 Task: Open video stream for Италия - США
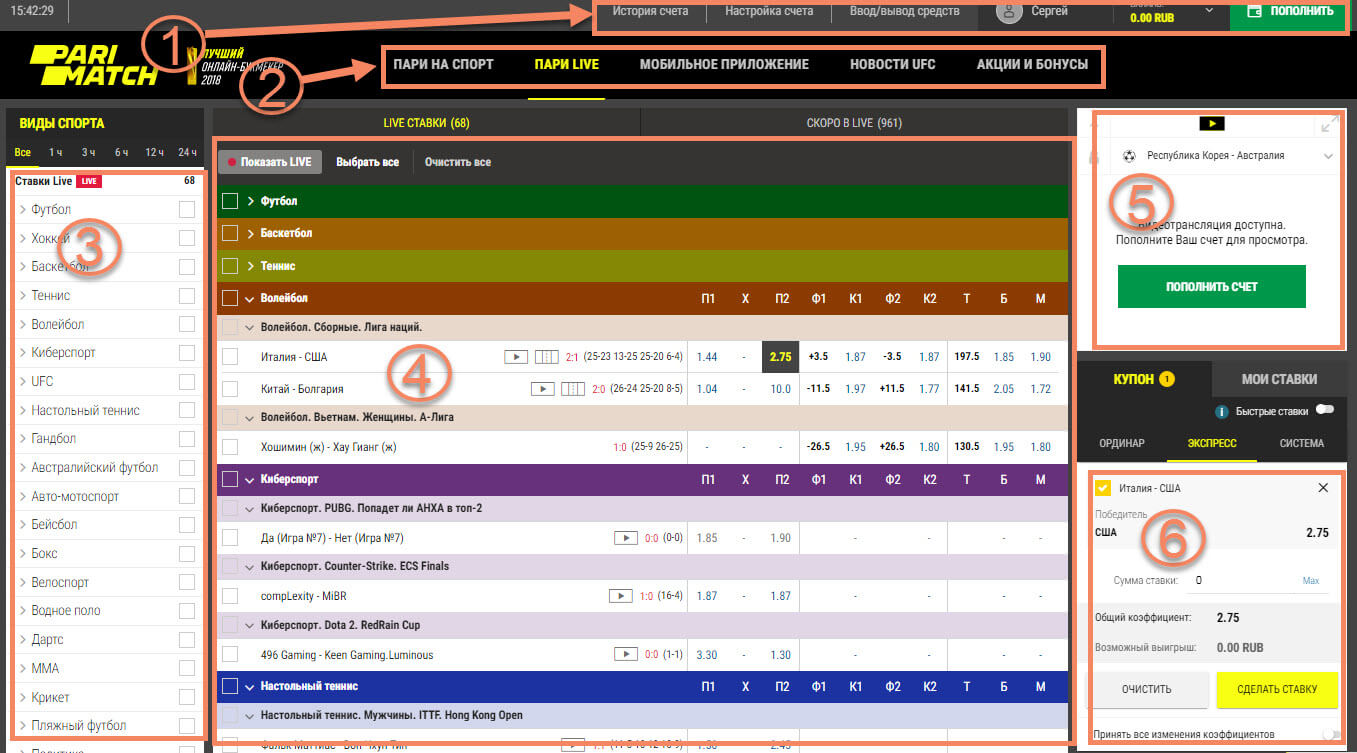[x=516, y=357]
